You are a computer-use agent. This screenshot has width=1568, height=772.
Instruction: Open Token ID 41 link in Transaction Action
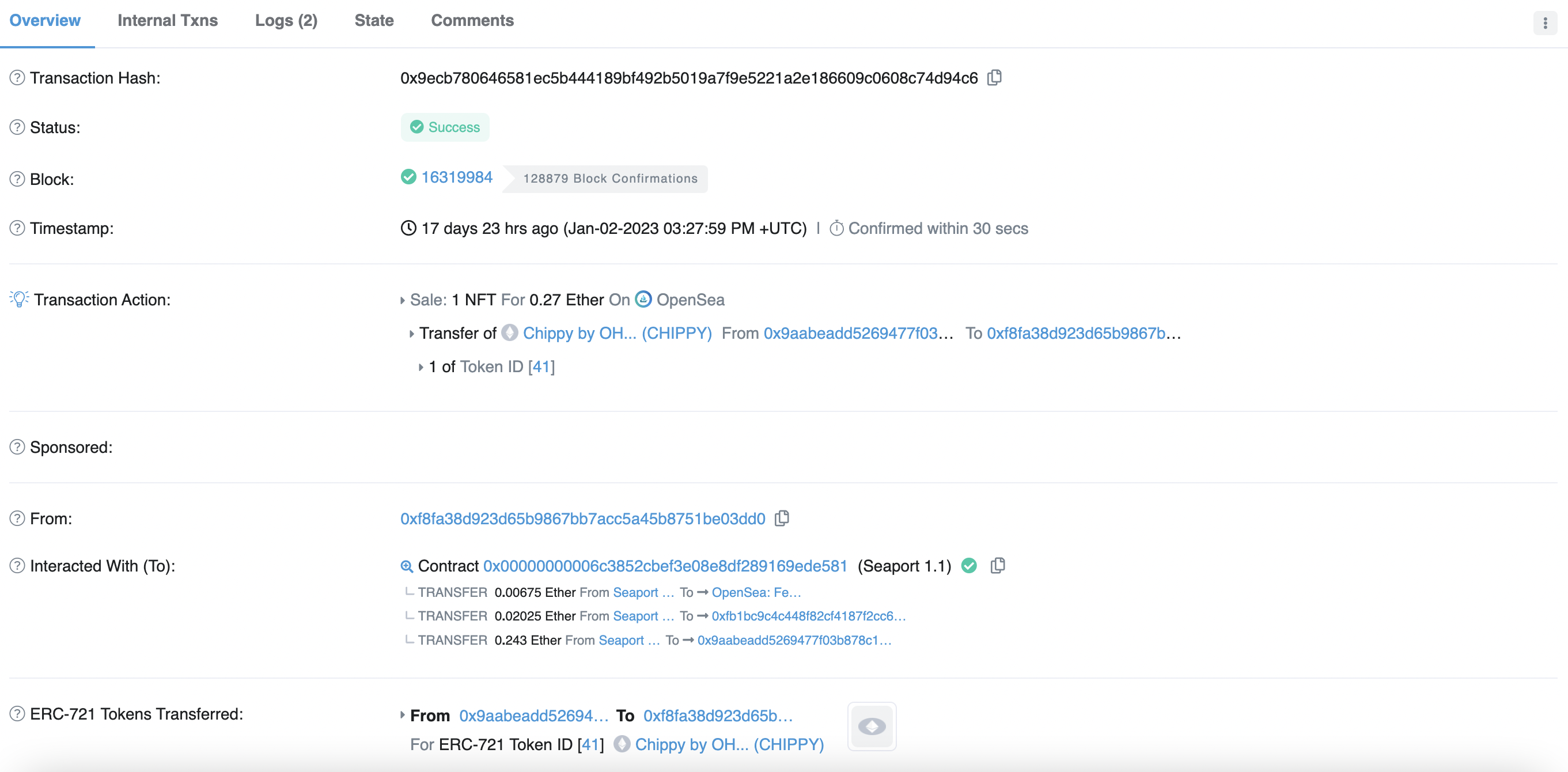tap(541, 366)
